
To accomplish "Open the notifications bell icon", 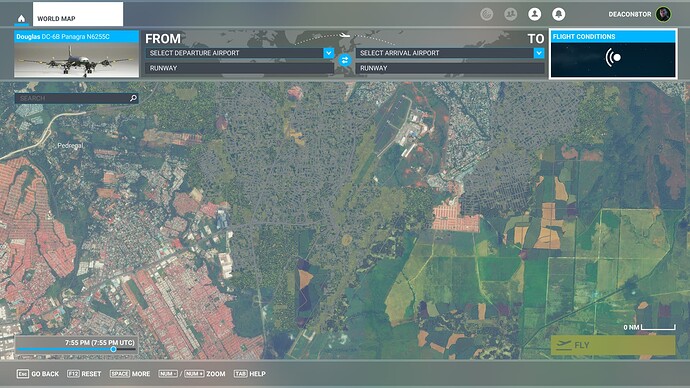I will tap(558, 14).
